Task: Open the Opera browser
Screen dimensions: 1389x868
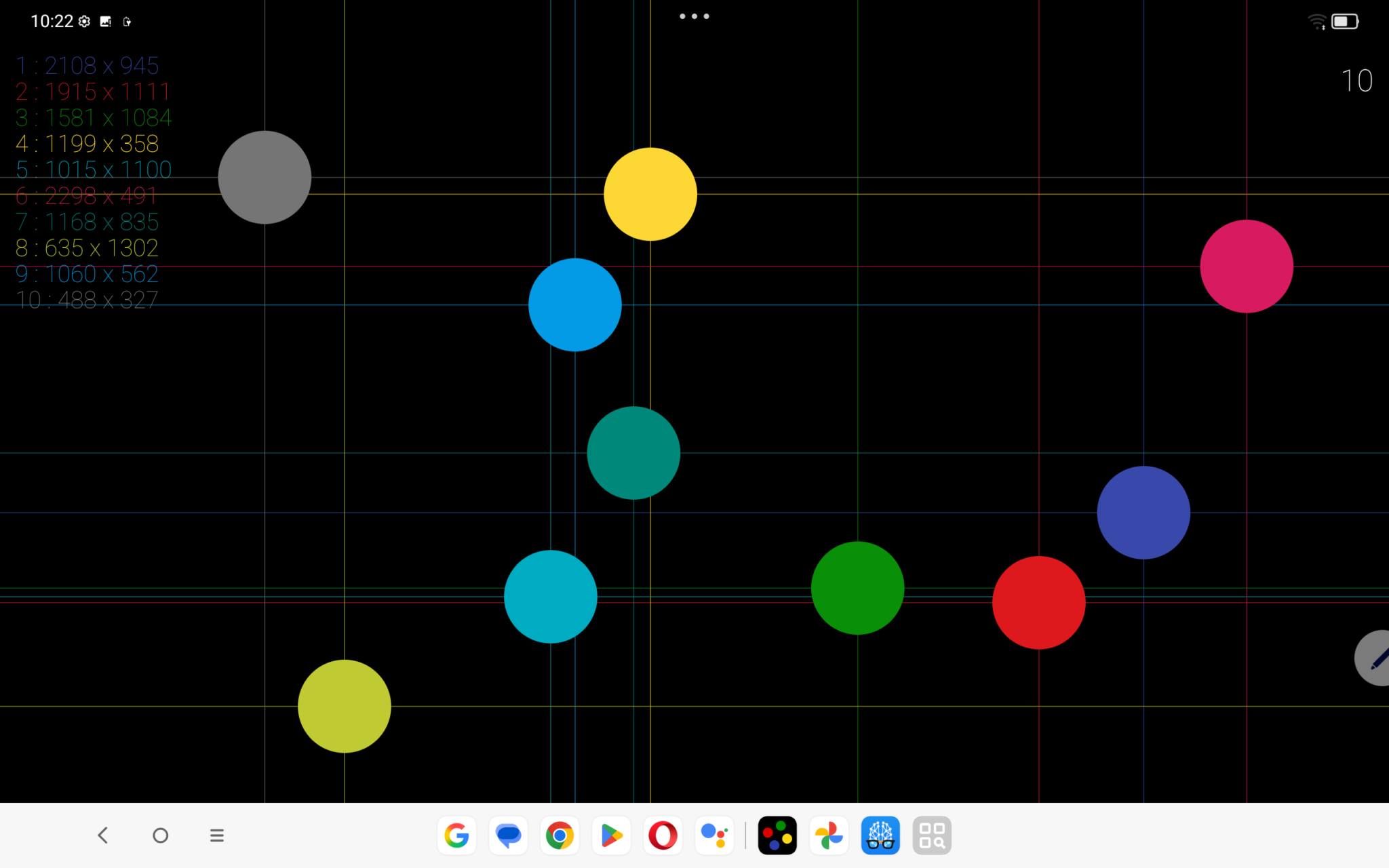Action: tap(663, 835)
